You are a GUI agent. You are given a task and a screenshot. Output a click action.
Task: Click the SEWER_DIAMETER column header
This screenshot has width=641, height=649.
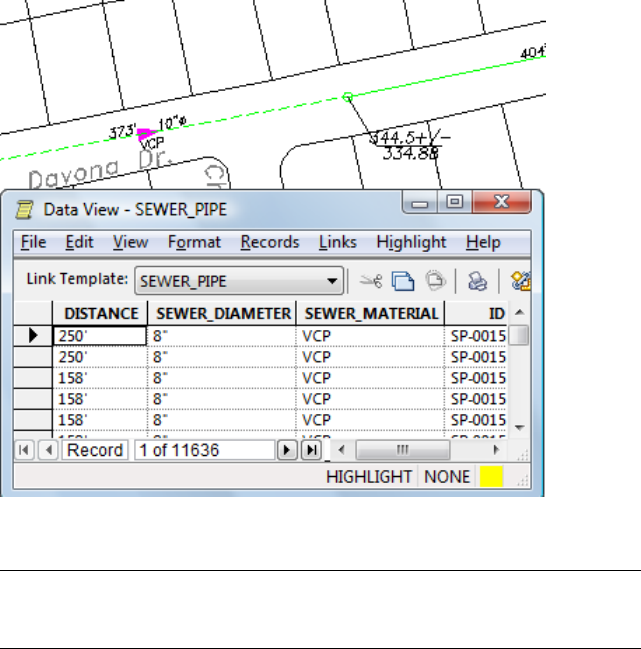click(x=222, y=313)
